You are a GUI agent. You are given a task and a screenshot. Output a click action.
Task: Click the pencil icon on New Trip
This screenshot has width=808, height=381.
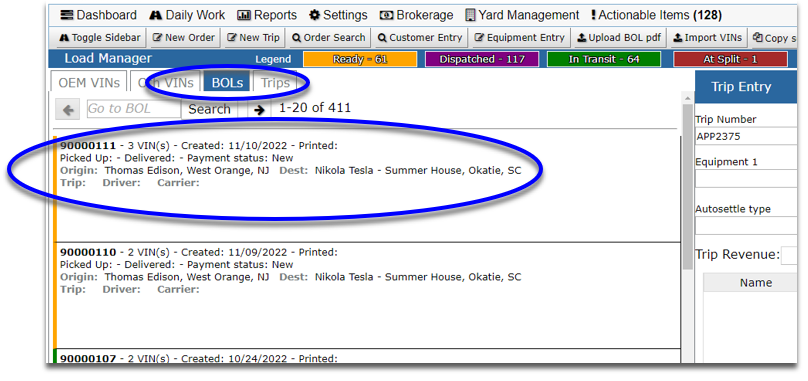(x=232, y=38)
